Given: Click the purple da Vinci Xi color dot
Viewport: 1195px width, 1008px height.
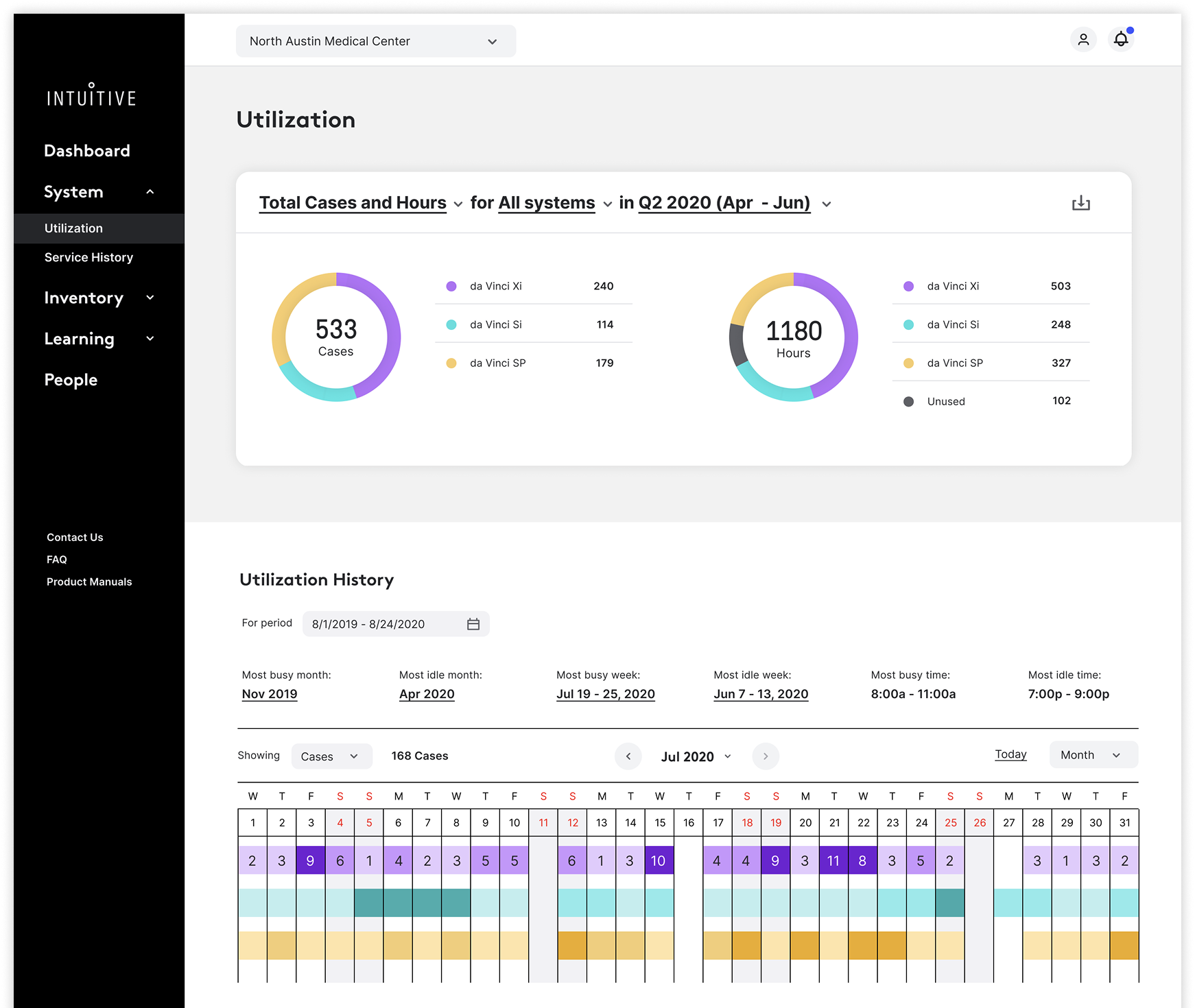Looking at the screenshot, I should click(x=451, y=286).
